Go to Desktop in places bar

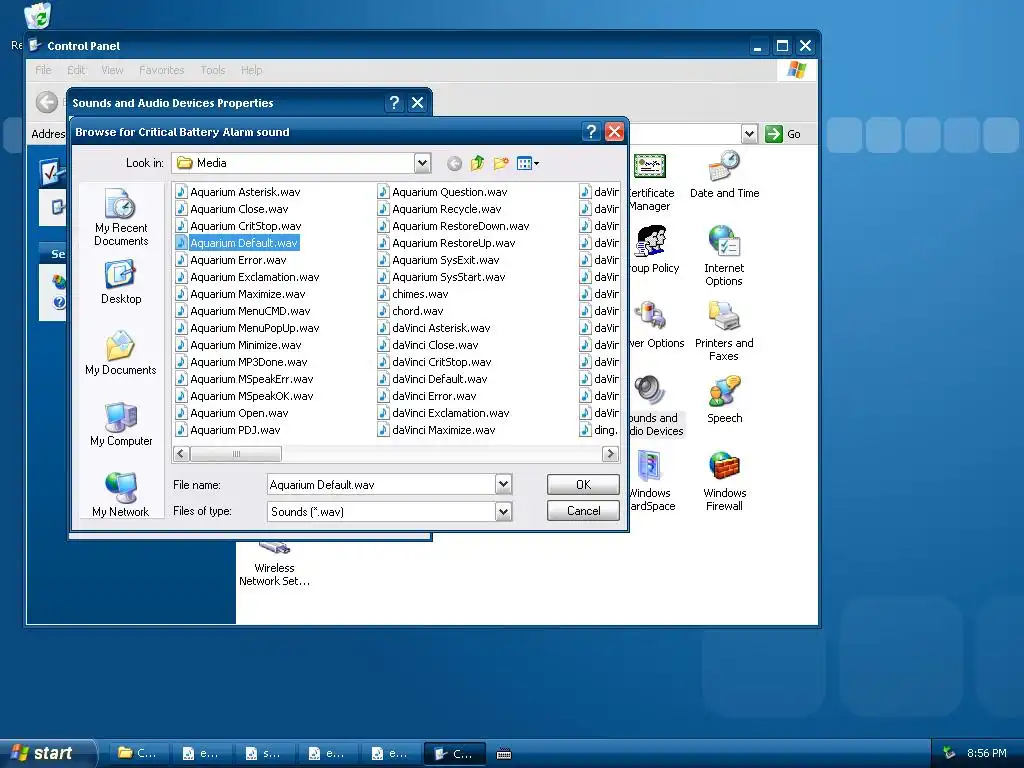pos(121,282)
